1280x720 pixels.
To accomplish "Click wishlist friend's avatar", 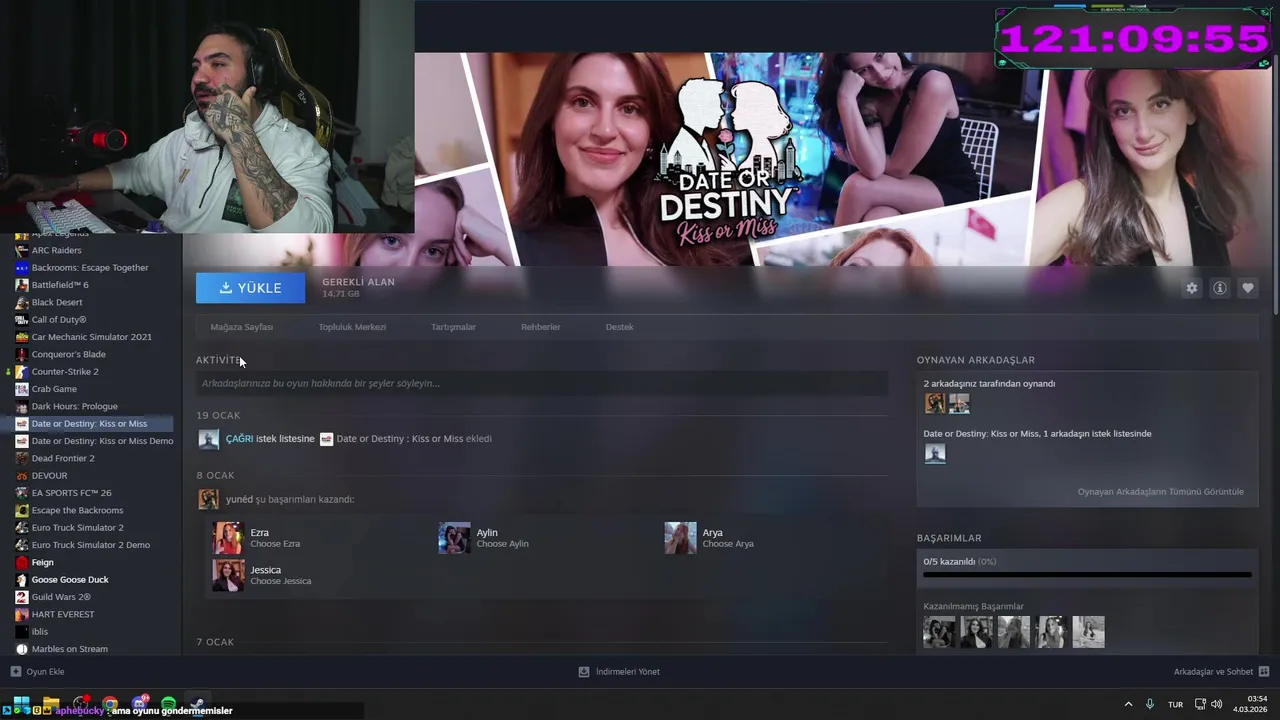I will (935, 454).
